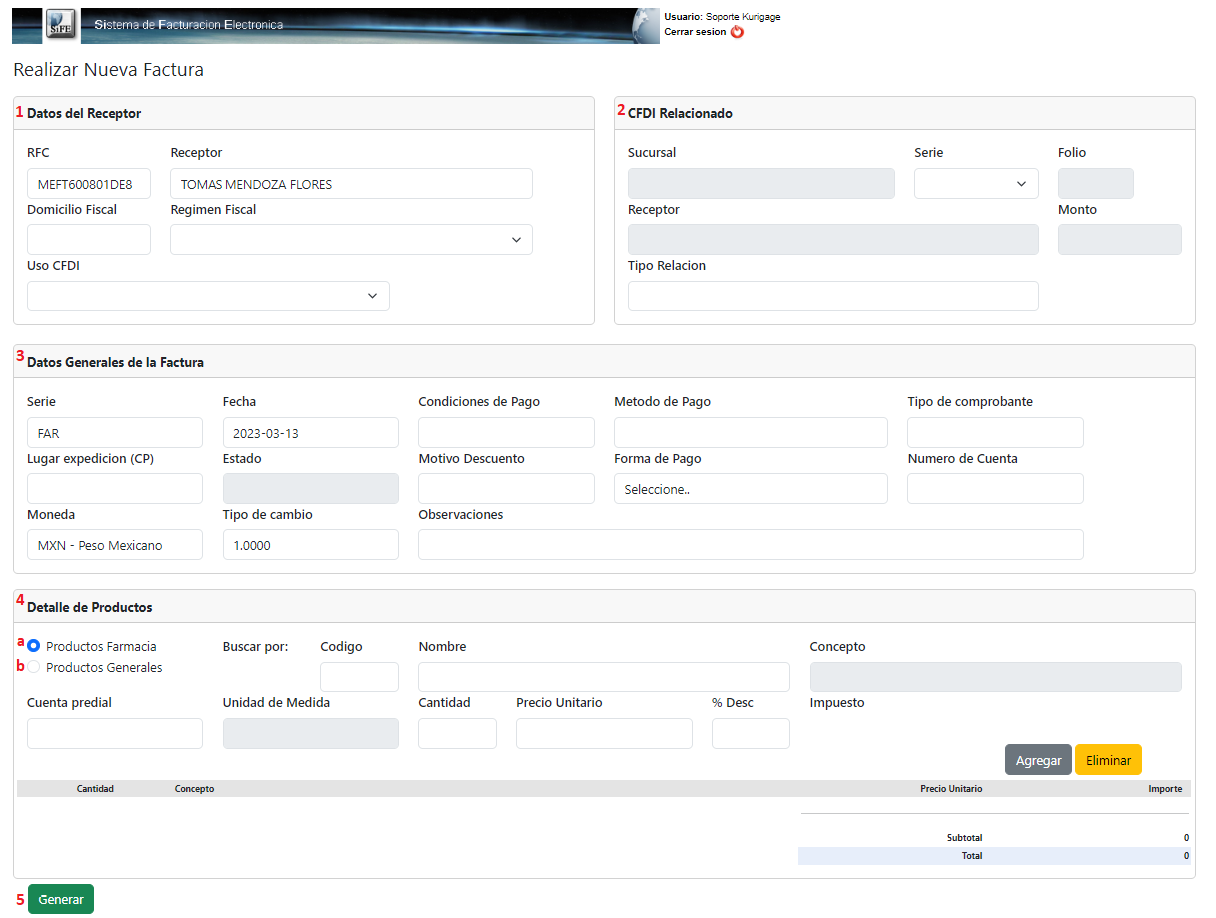Click the Fecha date field
Screen dimensions: 1216x918
point(310,433)
